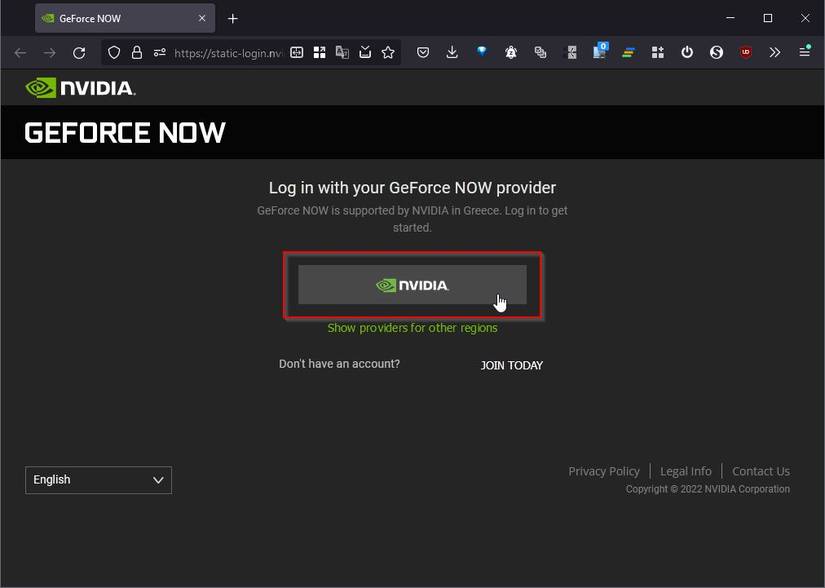The image size is (825, 588).
Task: Click the GEFORCE NOW banner title
Action: click(125, 133)
